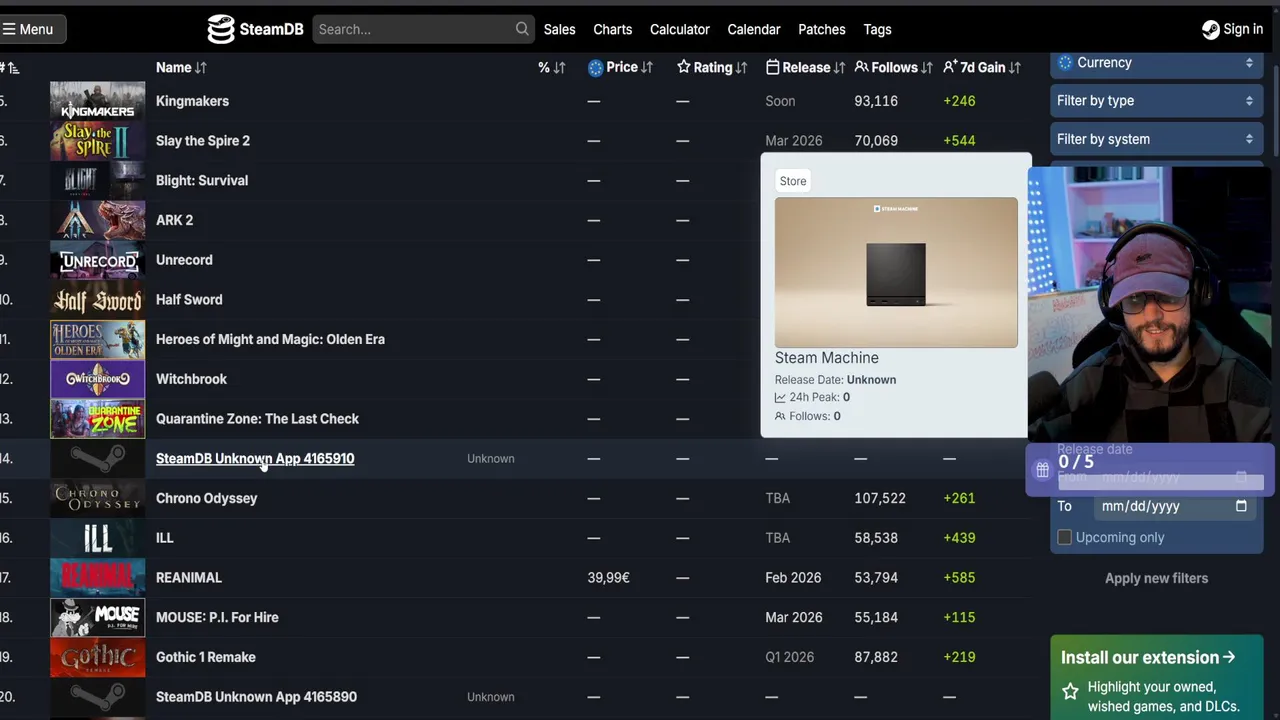Click the Blight: Survival thumbnail
Screen dimensions: 1280x720
[97, 180]
